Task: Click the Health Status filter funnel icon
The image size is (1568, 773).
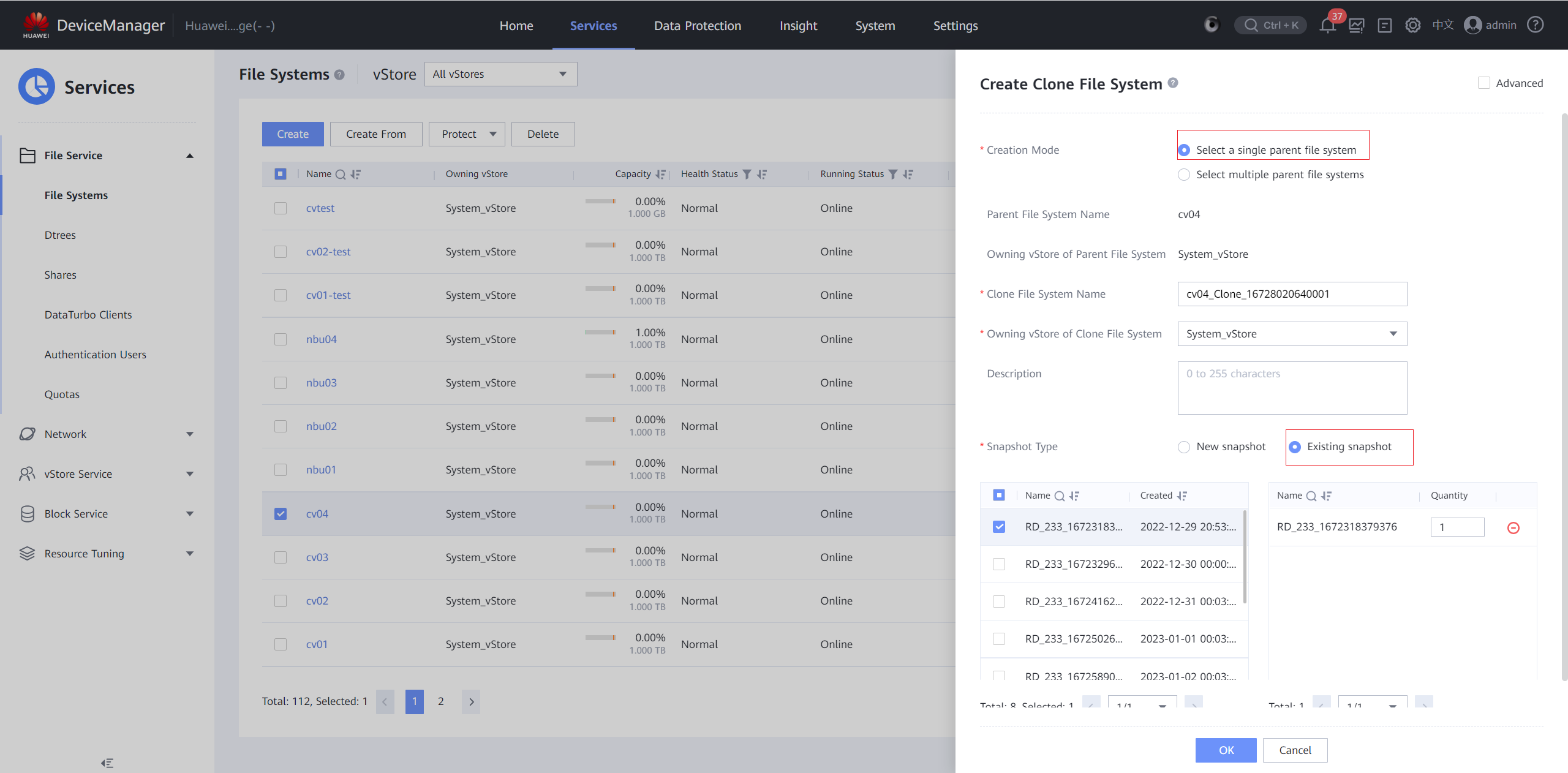Action: (747, 175)
